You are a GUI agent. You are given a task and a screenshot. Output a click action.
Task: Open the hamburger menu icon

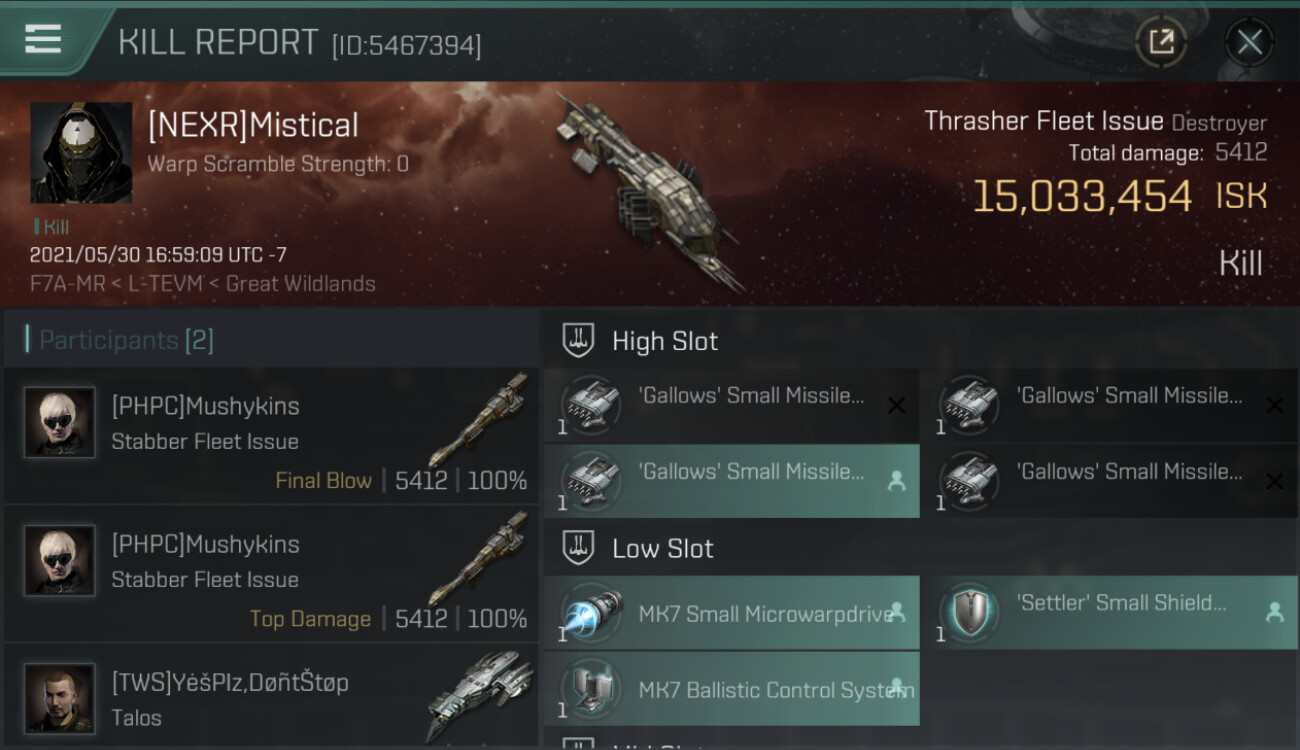click(43, 39)
